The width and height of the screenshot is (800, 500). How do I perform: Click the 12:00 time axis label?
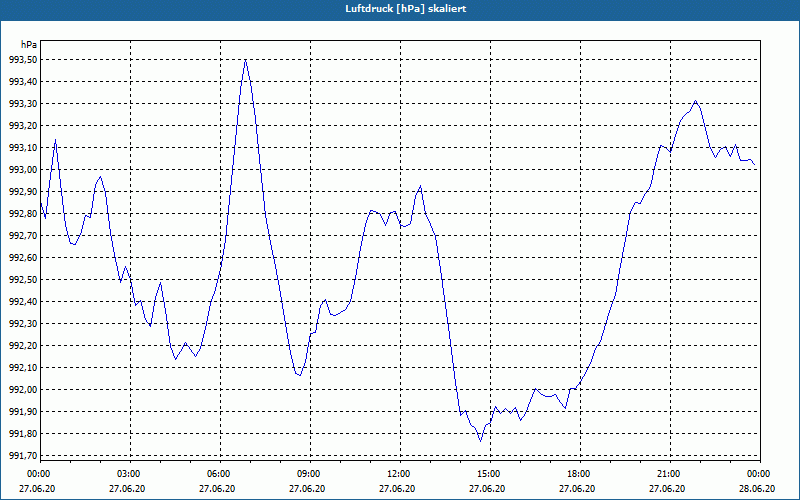[x=401, y=474]
